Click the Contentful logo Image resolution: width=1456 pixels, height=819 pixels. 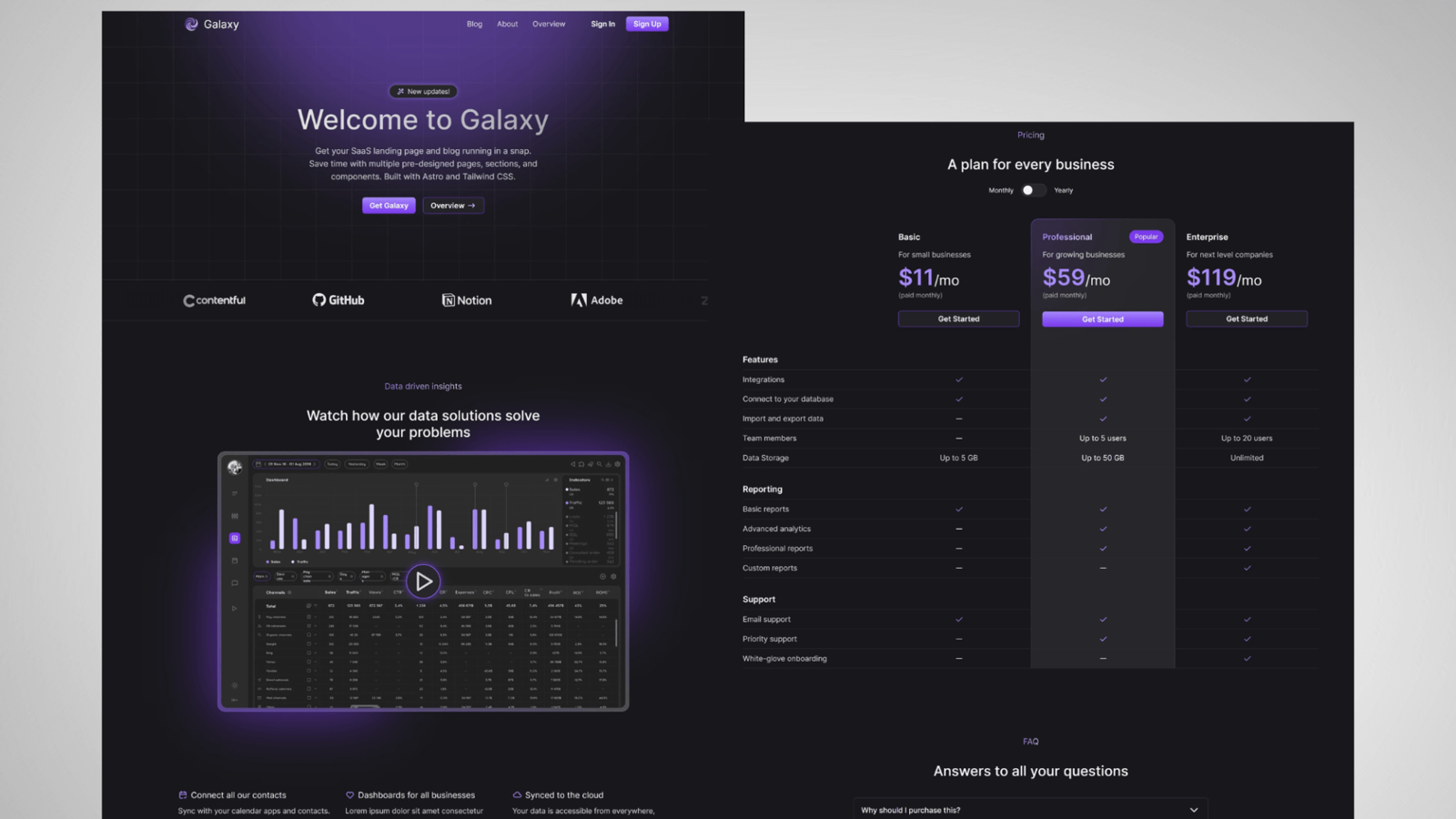point(214,300)
